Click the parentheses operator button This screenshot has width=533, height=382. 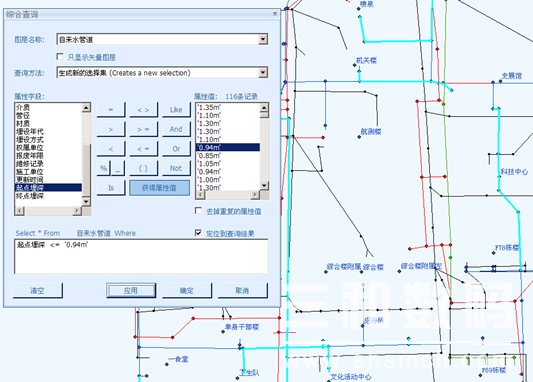(143, 168)
